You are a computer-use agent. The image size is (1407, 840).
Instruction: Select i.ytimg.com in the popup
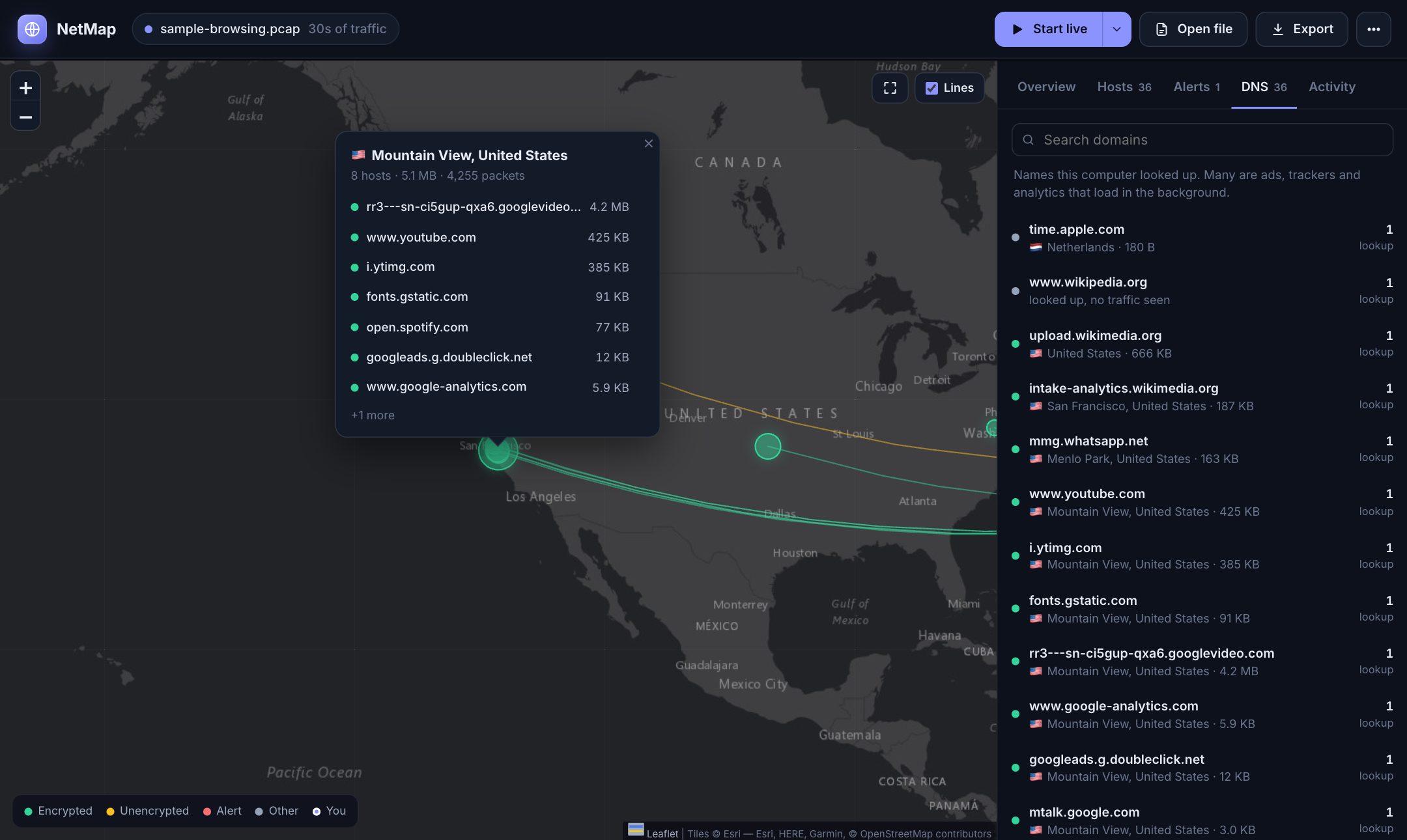[490, 267]
